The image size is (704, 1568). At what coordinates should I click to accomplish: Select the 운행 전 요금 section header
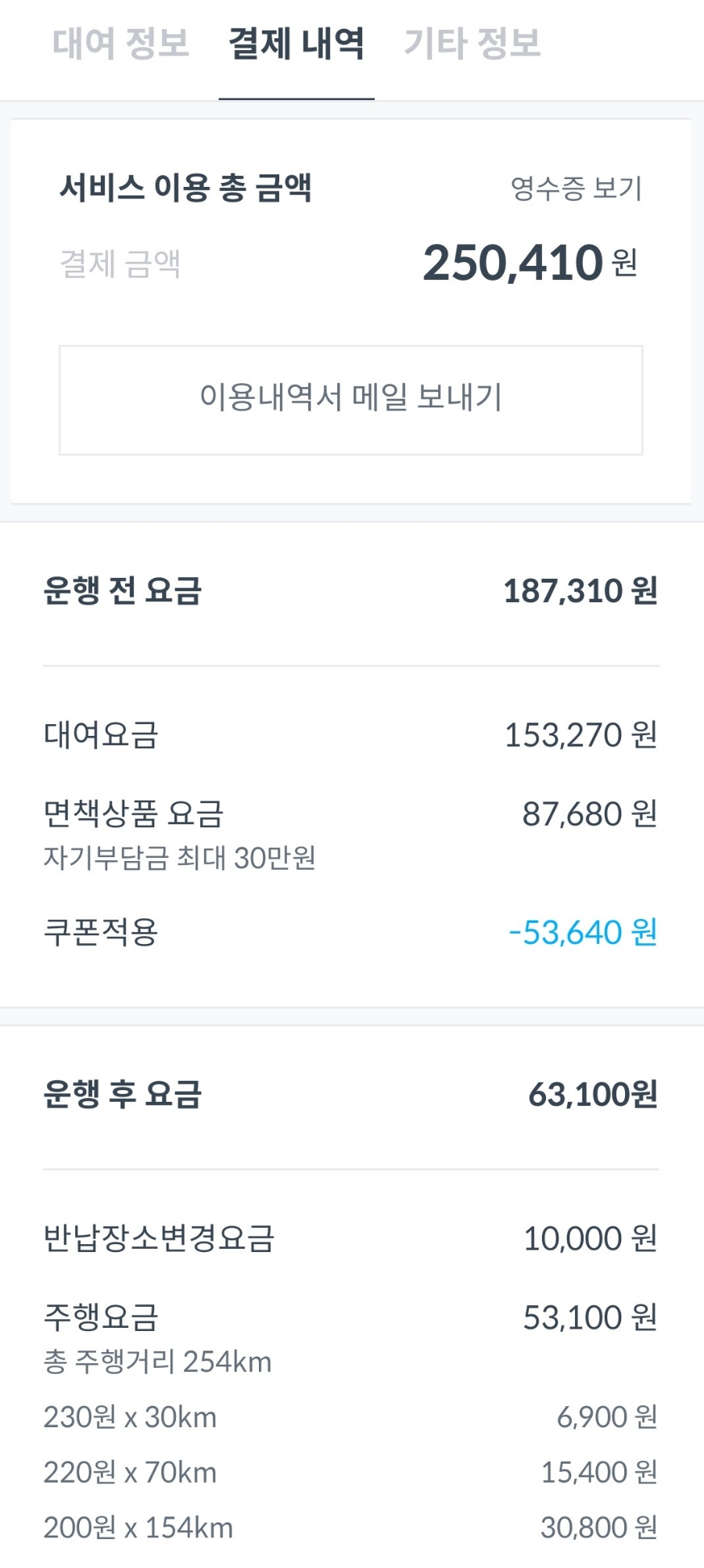click(x=123, y=590)
